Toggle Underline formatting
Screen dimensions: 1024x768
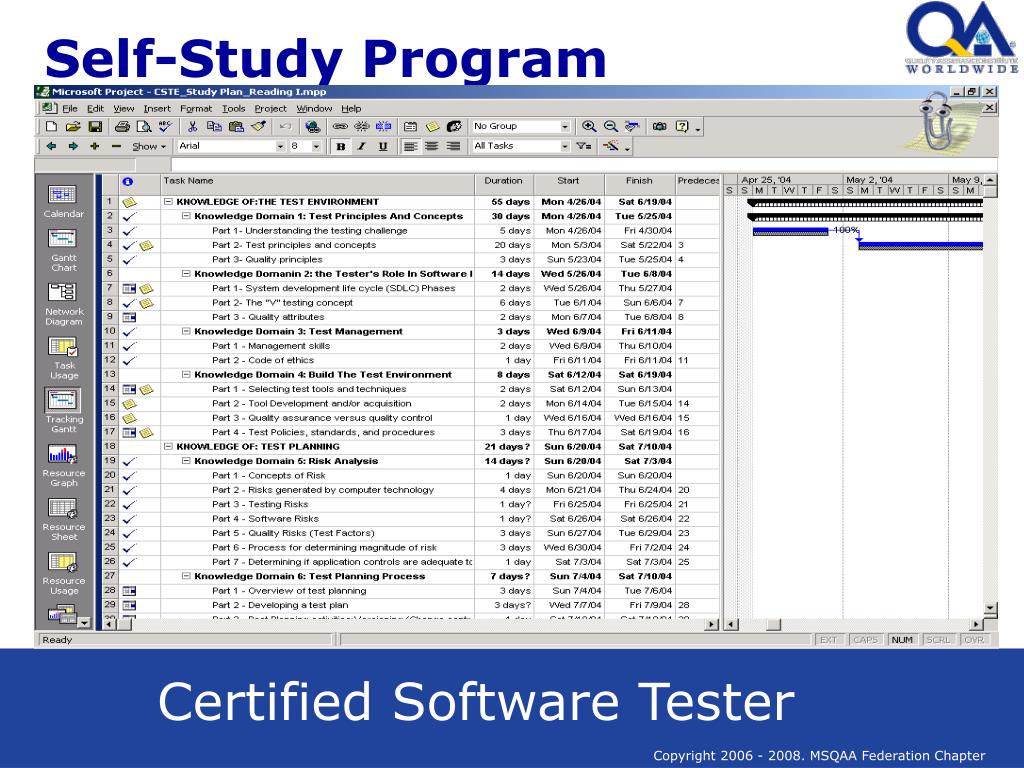coord(381,146)
